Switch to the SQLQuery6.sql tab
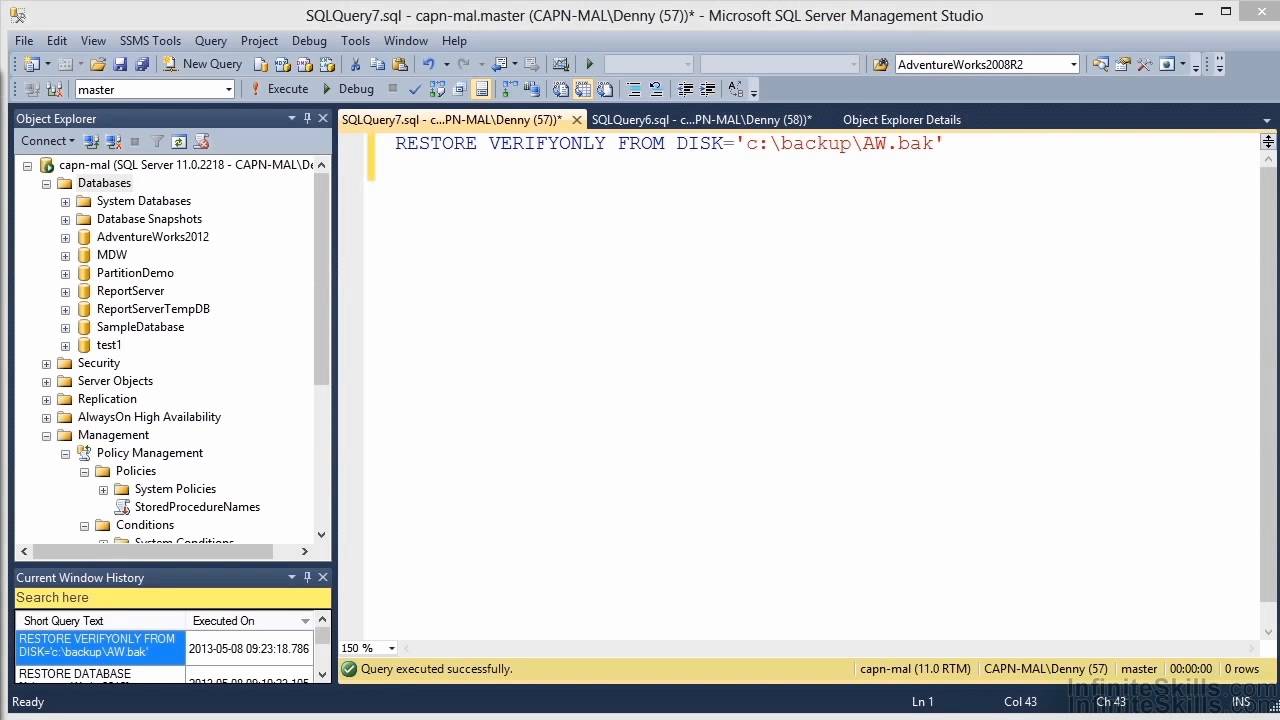 702,120
